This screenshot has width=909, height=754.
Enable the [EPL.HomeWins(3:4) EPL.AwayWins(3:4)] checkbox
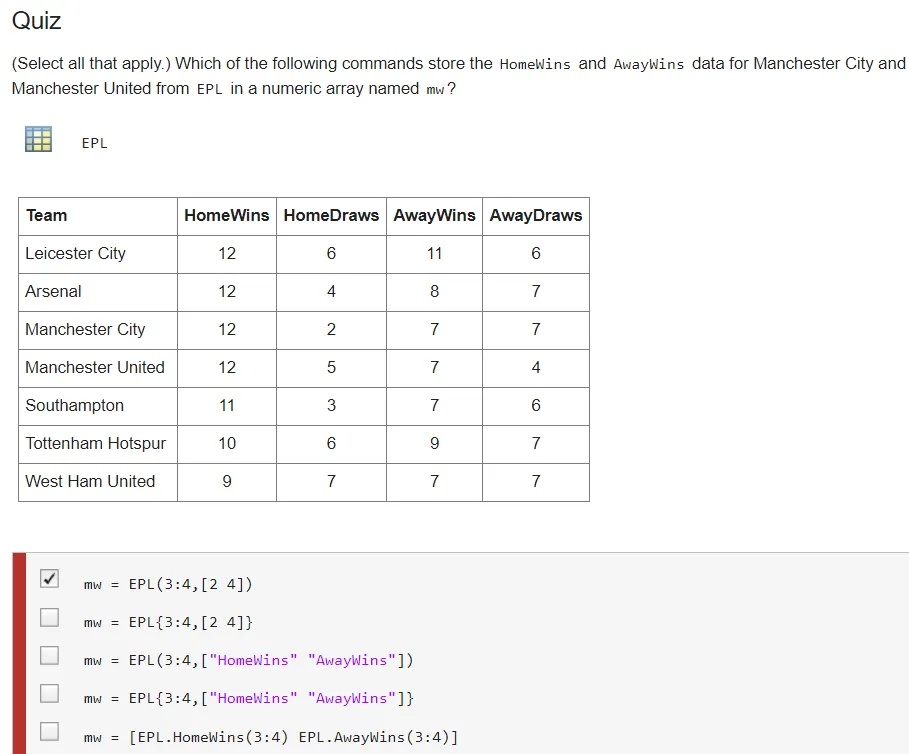[49, 731]
